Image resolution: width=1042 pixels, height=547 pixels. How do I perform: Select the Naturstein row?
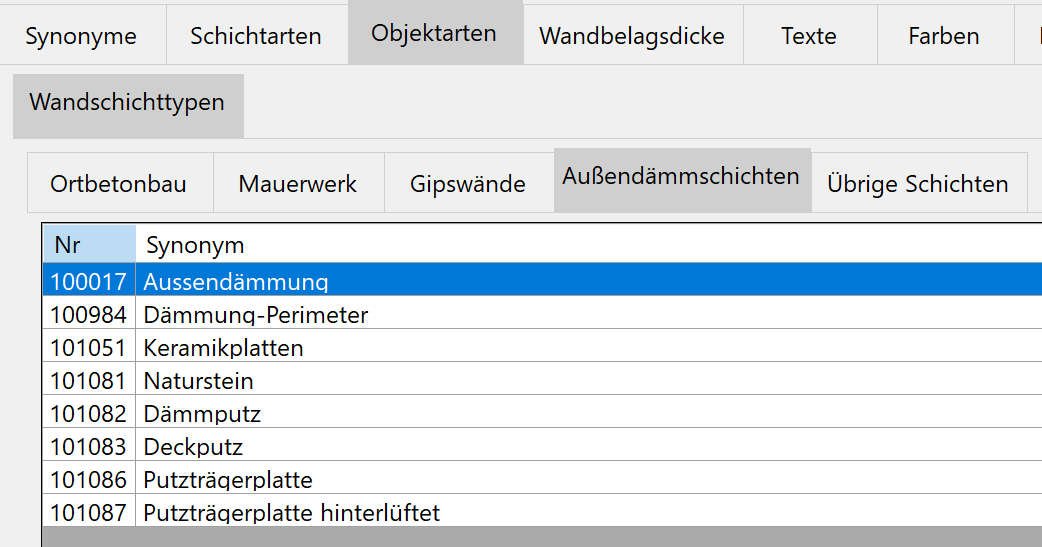pyautogui.click(x=542, y=378)
